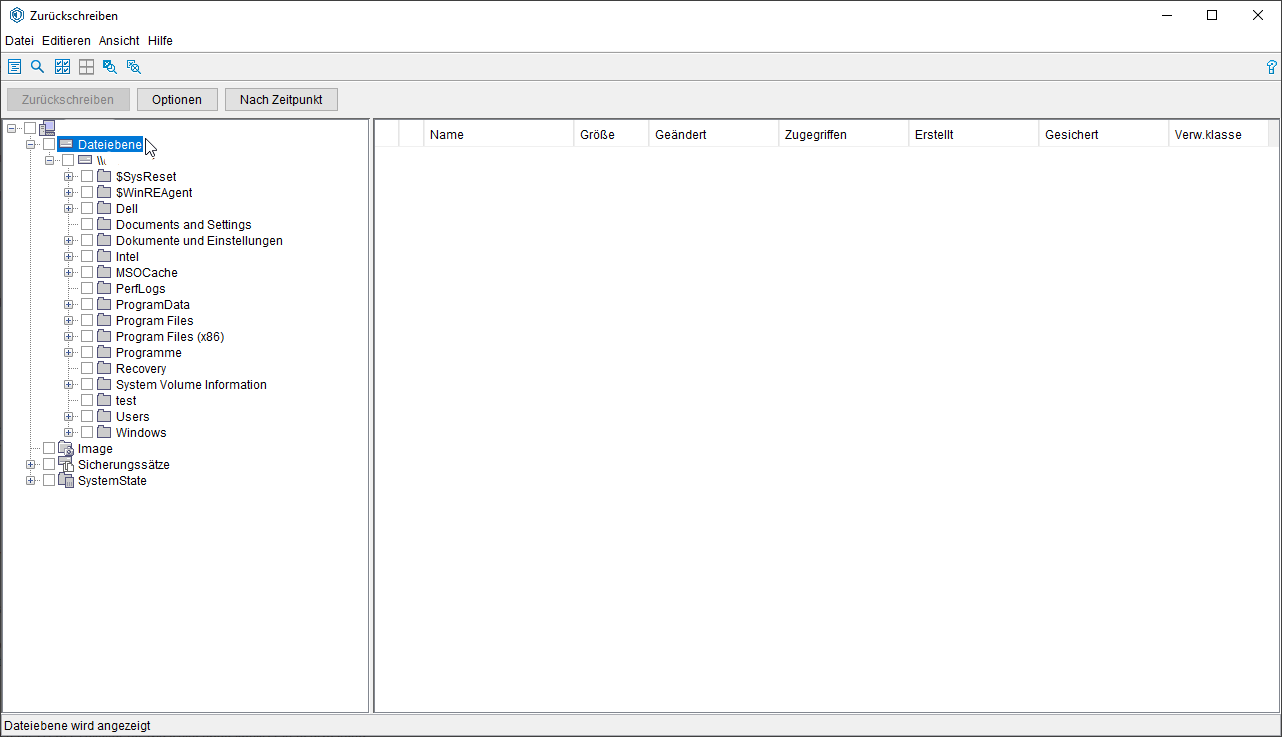Screen dimensions: 1282x737
Task: Check the ProgramData folder checkbox
Action: pos(87,305)
